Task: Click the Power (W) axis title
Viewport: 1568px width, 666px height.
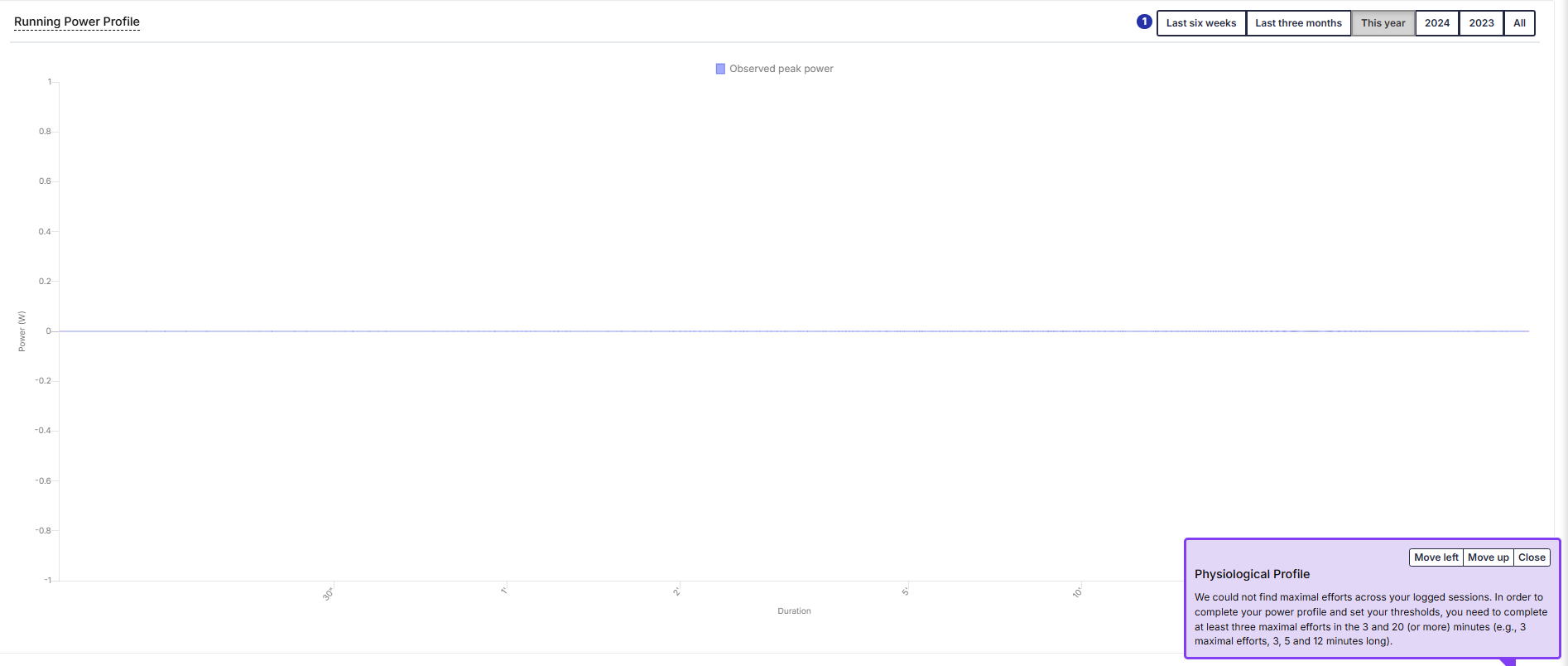Action: [x=22, y=331]
